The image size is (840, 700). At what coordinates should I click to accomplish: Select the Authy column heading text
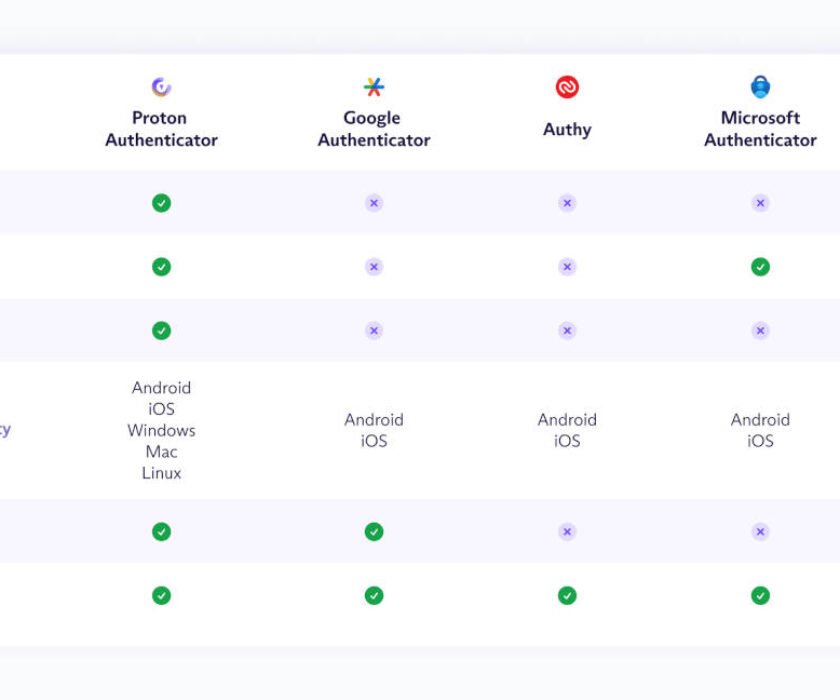coord(567,129)
